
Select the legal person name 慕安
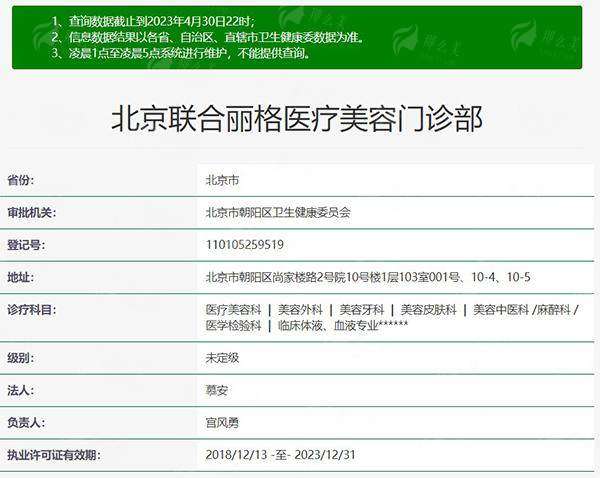click(x=217, y=391)
